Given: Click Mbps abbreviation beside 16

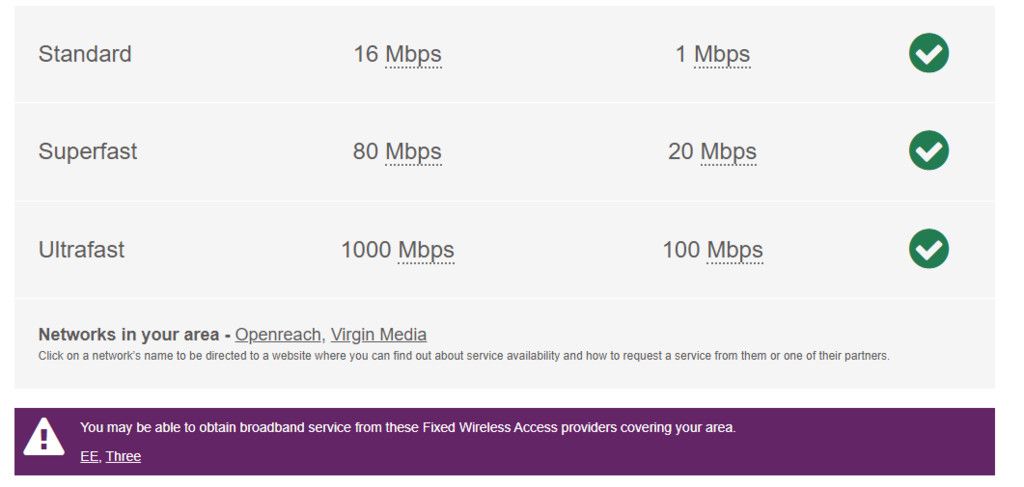Looking at the screenshot, I should pos(413,54).
